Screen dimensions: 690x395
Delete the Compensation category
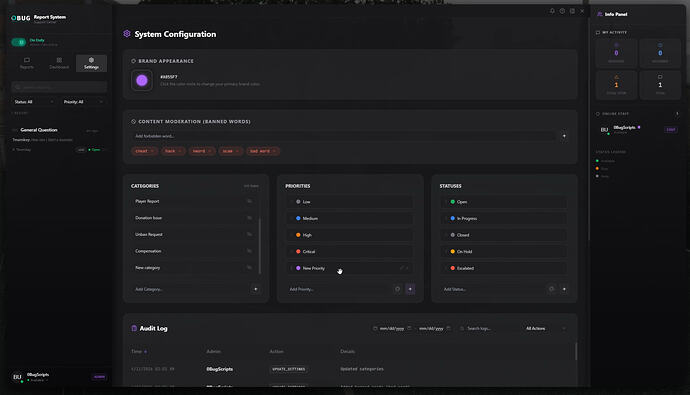coord(250,251)
